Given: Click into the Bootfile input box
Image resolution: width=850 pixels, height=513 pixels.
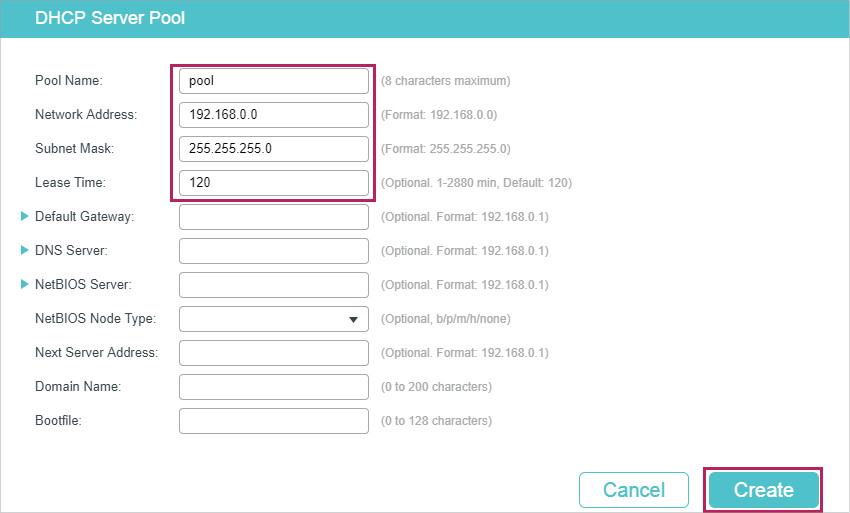Looking at the screenshot, I should [273, 421].
